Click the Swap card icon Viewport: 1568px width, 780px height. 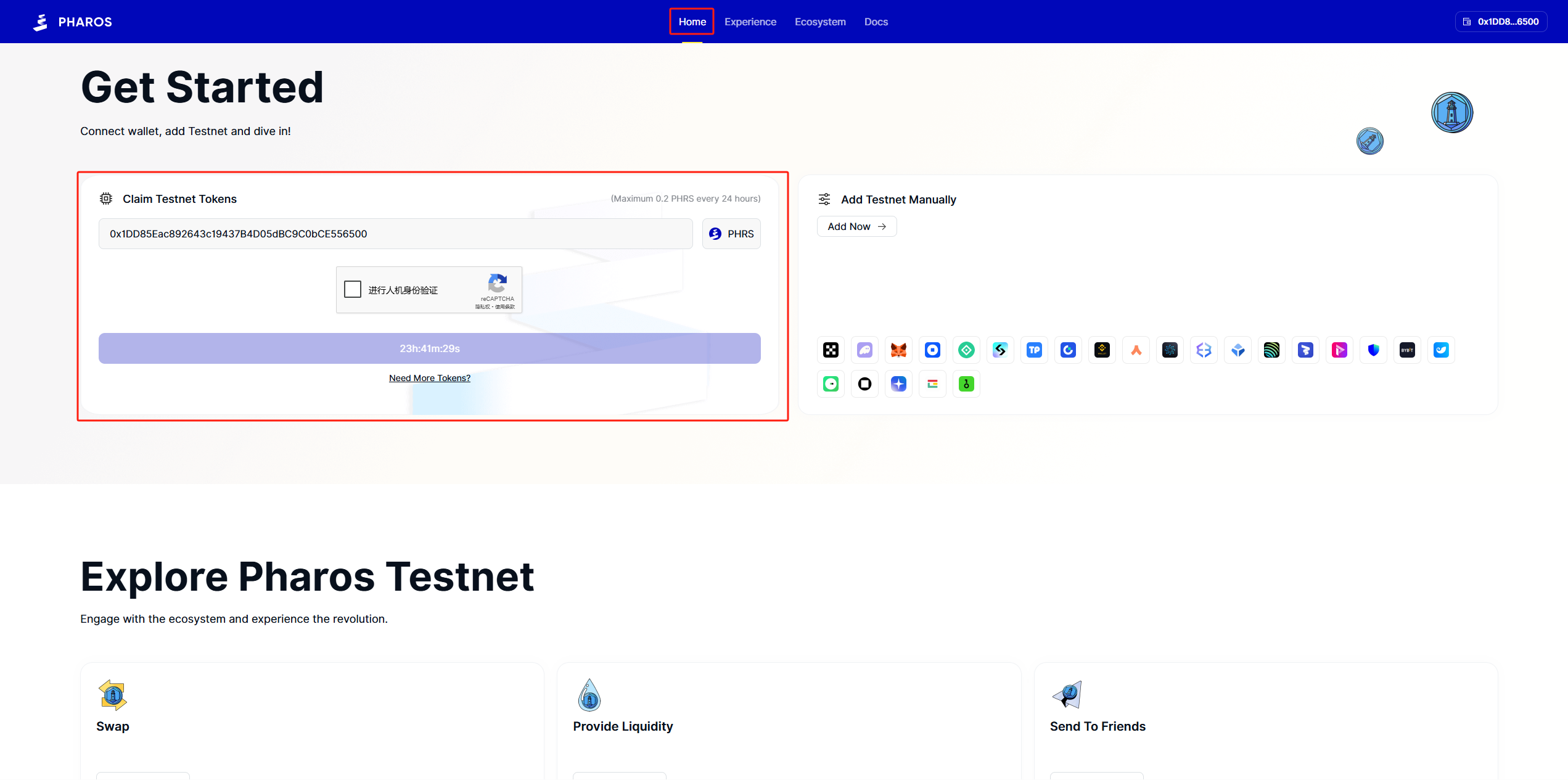pyautogui.click(x=112, y=695)
